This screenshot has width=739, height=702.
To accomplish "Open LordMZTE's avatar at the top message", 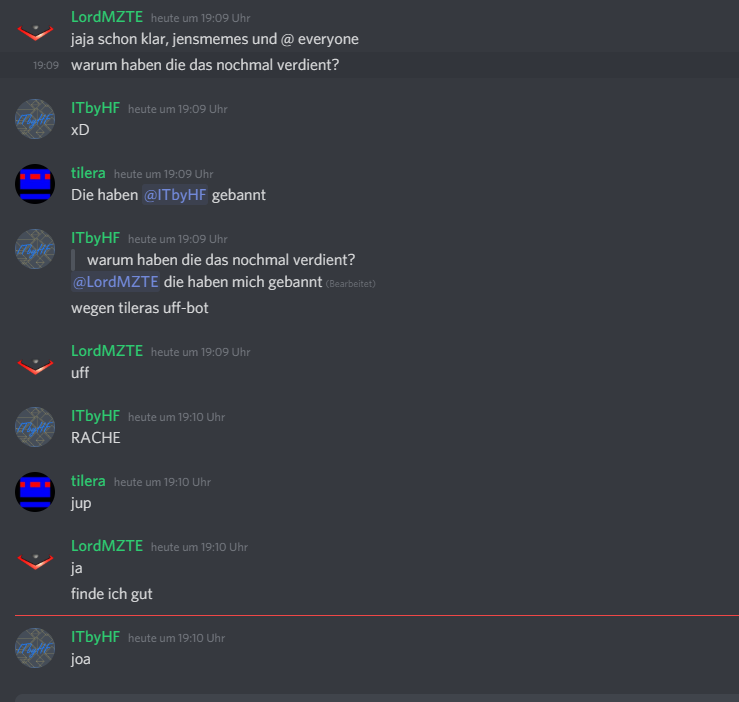I will 35,30.
